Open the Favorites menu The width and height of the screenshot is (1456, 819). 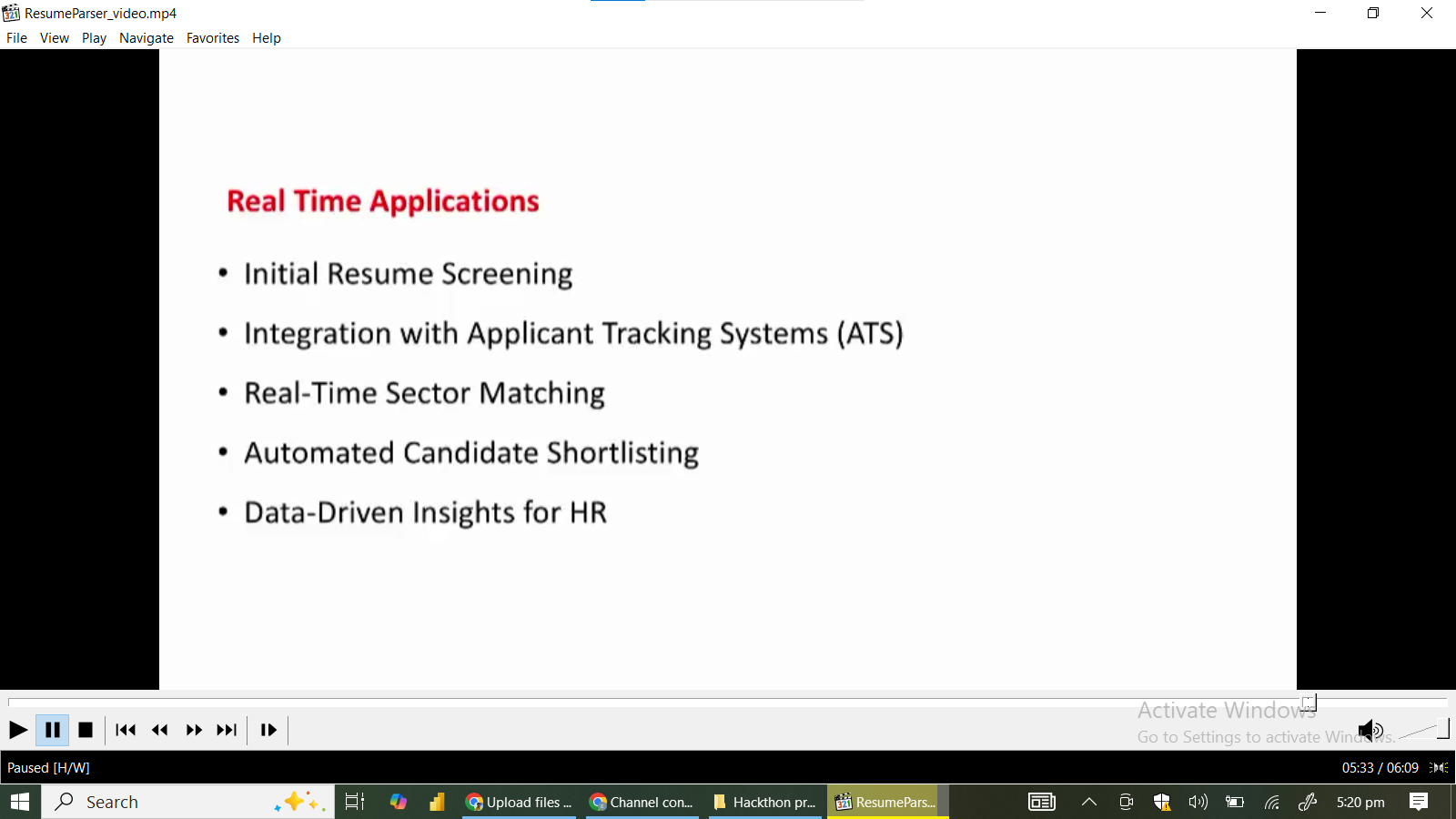(213, 38)
